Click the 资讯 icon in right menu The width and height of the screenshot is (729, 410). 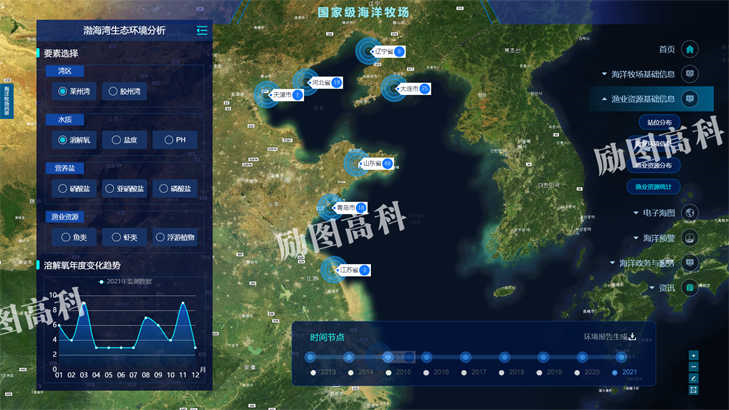tap(690, 288)
